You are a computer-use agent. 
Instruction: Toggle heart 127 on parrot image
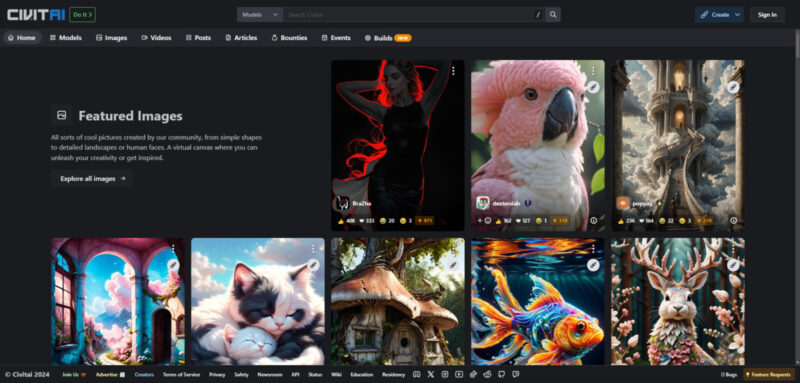524,221
